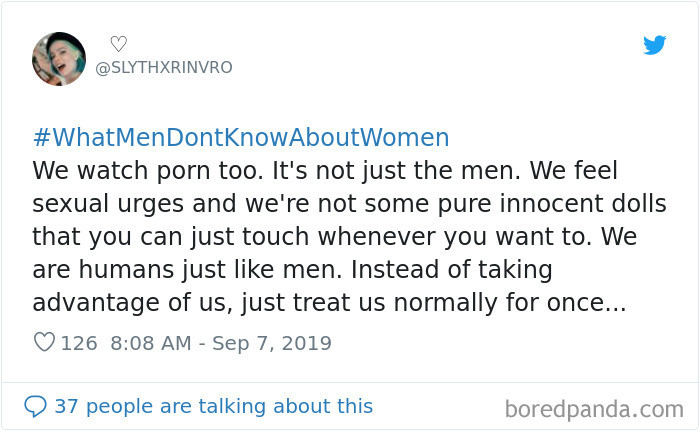
Task: Click the blue reply speech bubble icon
Action: (x=35, y=406)
